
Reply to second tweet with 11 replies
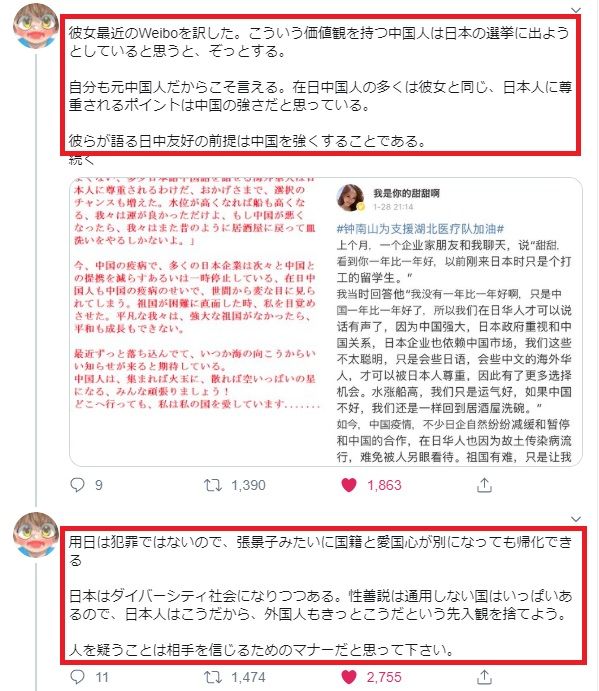click(x=78, y=676)
